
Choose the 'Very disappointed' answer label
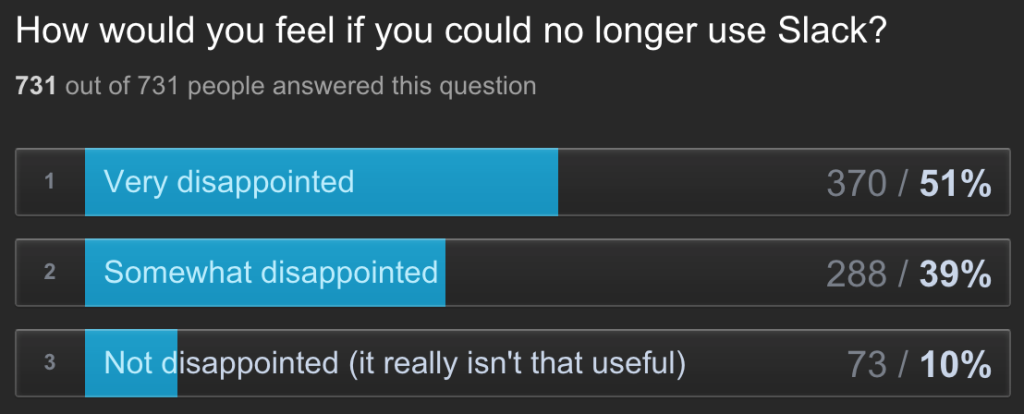(229, 181)
